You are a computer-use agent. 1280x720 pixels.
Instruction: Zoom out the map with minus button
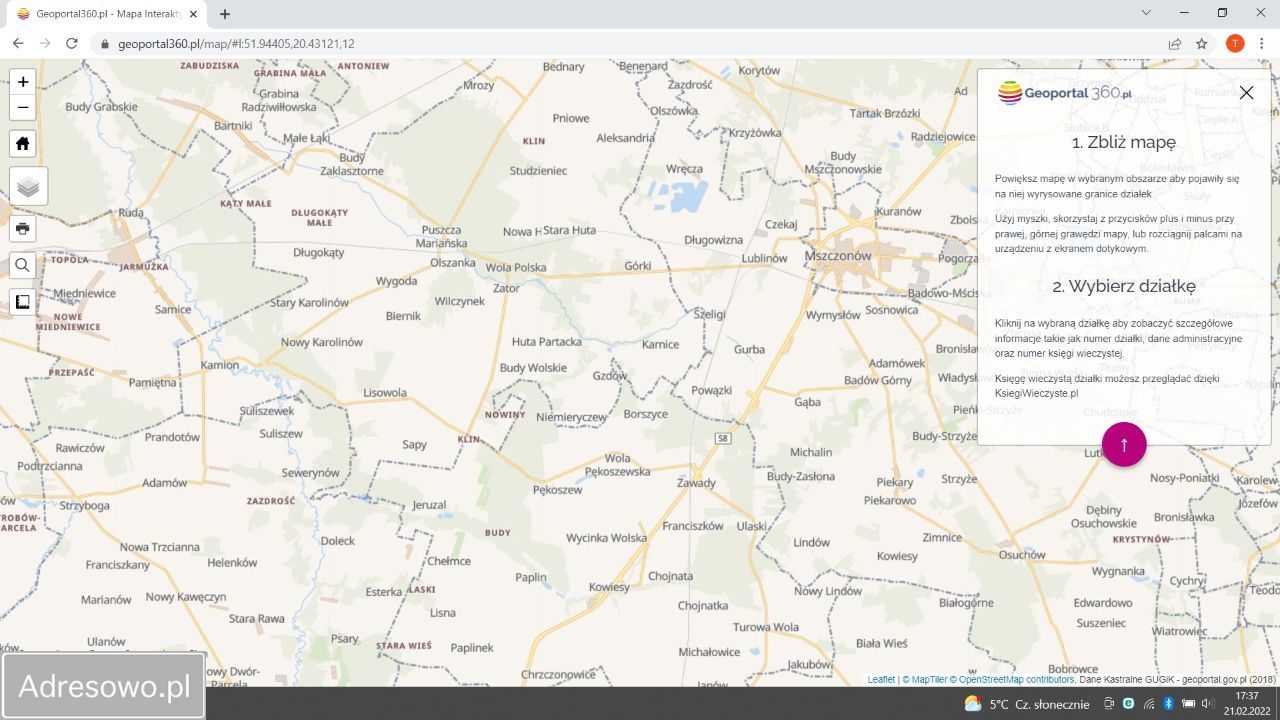click(x=23, y=108)
